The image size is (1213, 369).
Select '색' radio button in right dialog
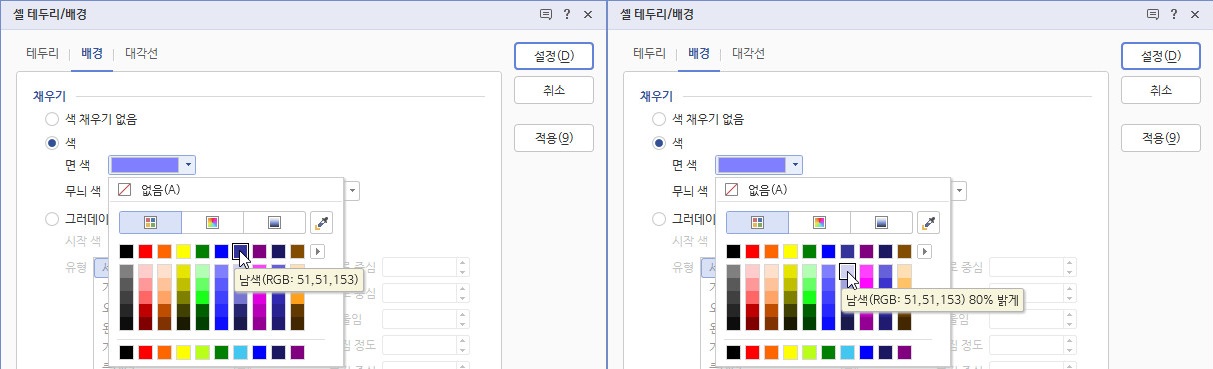click(x=659, y=143)
